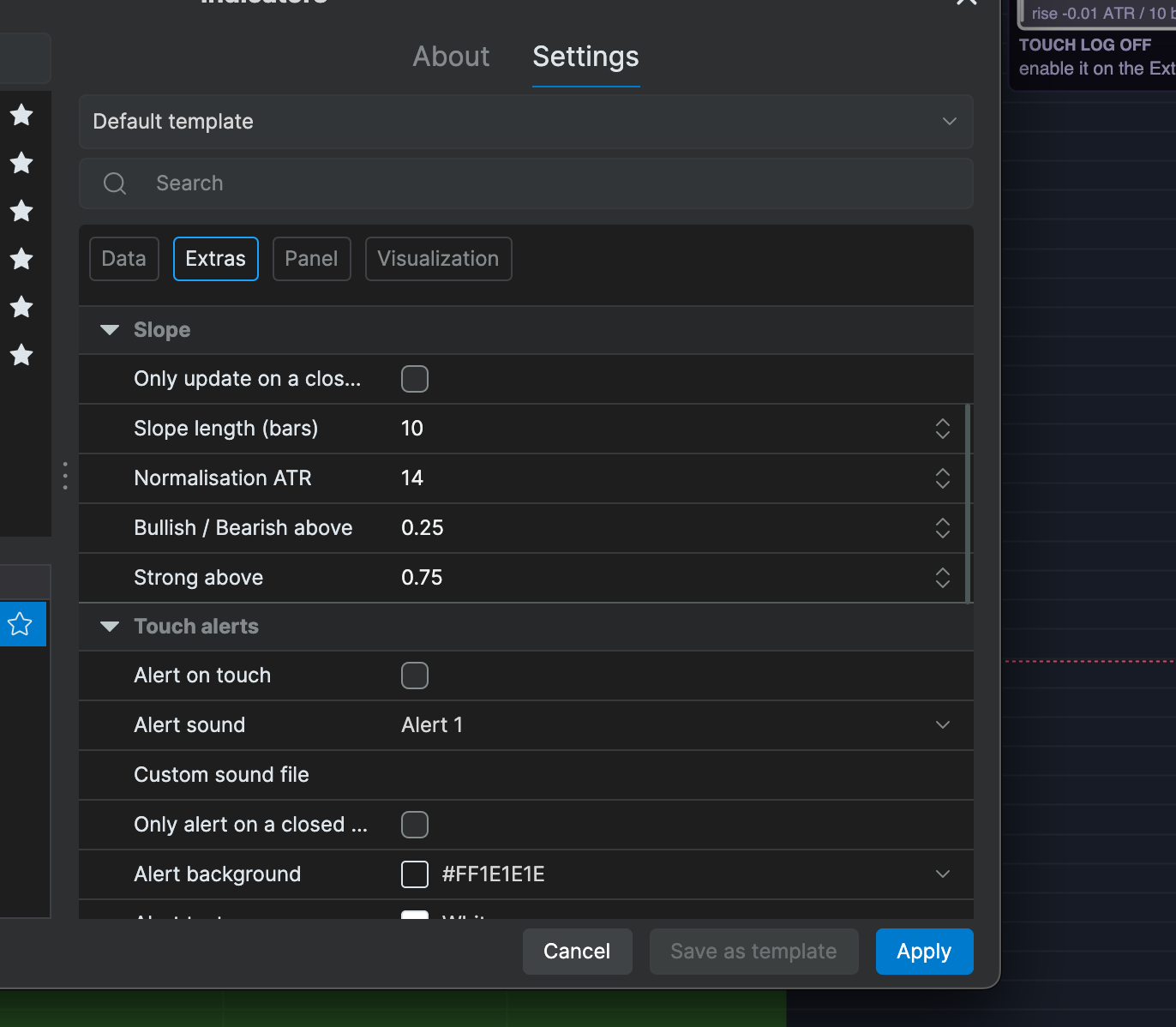Click the Custom sound file row

(526, 775)
